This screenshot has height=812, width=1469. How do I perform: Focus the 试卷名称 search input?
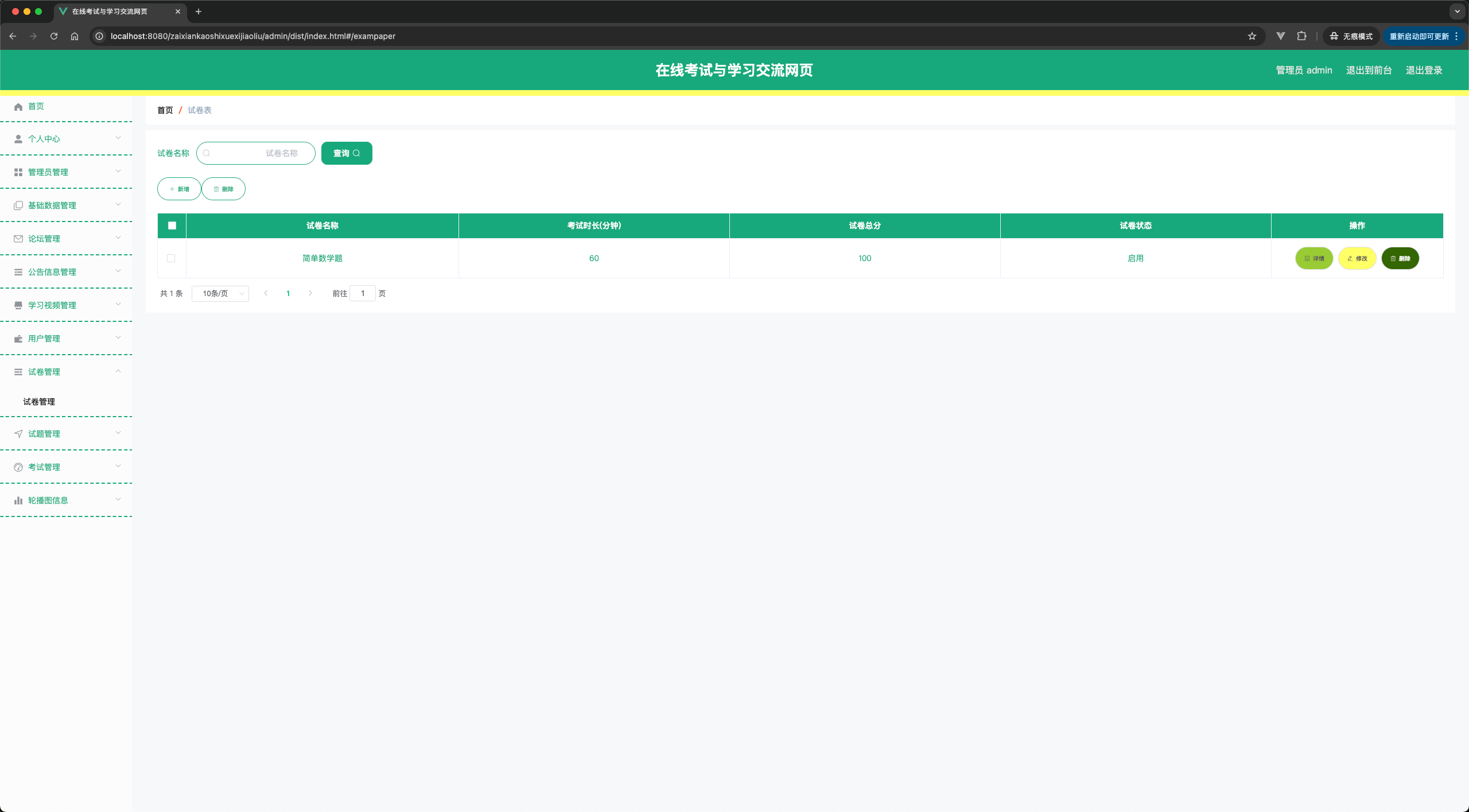256,153
